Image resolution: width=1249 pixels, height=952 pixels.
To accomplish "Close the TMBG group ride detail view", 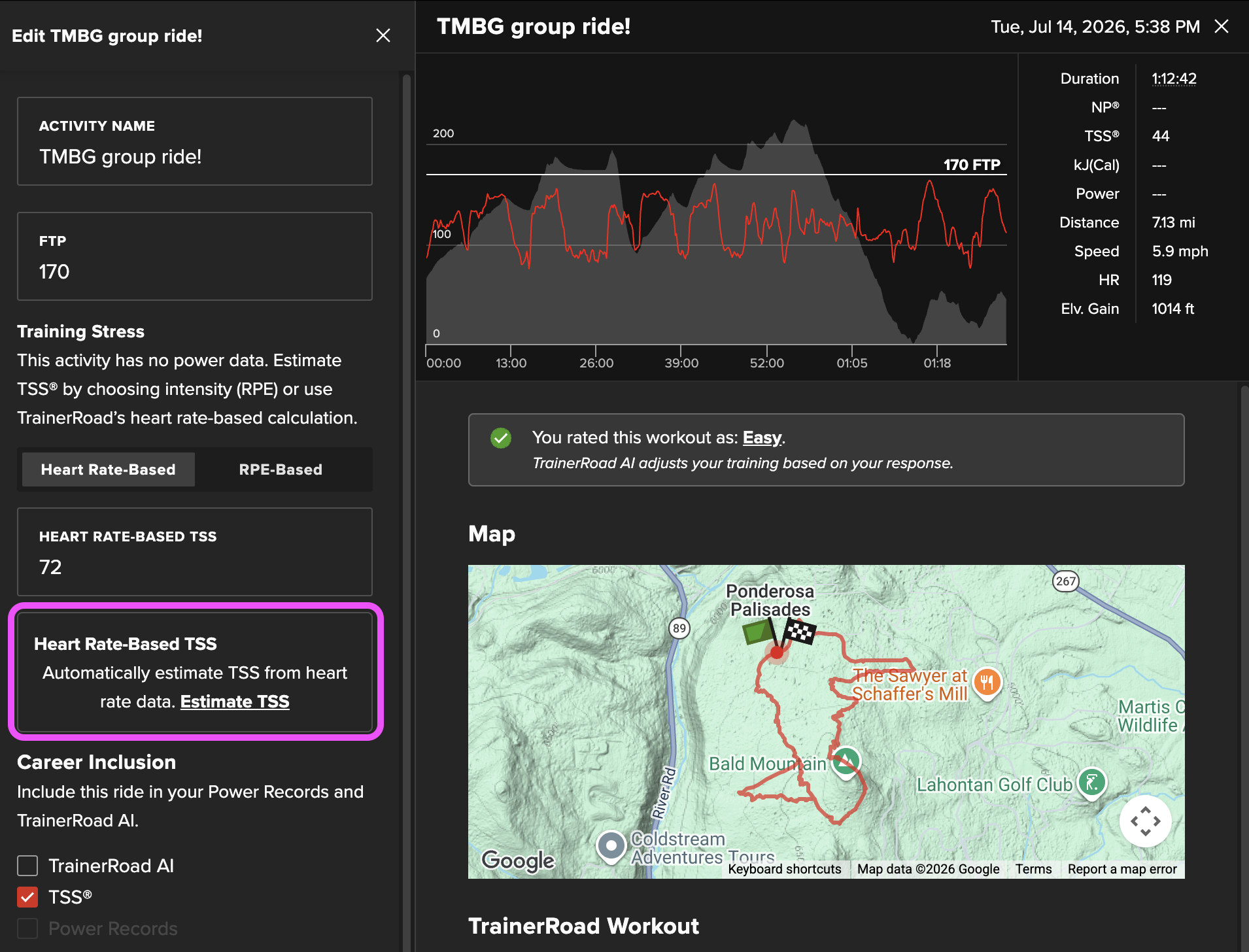I will pyautogui.click(x=1222, y=26).
